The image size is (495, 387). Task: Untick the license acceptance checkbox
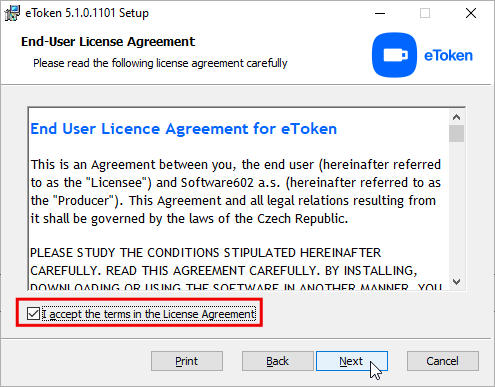[33, 314]
